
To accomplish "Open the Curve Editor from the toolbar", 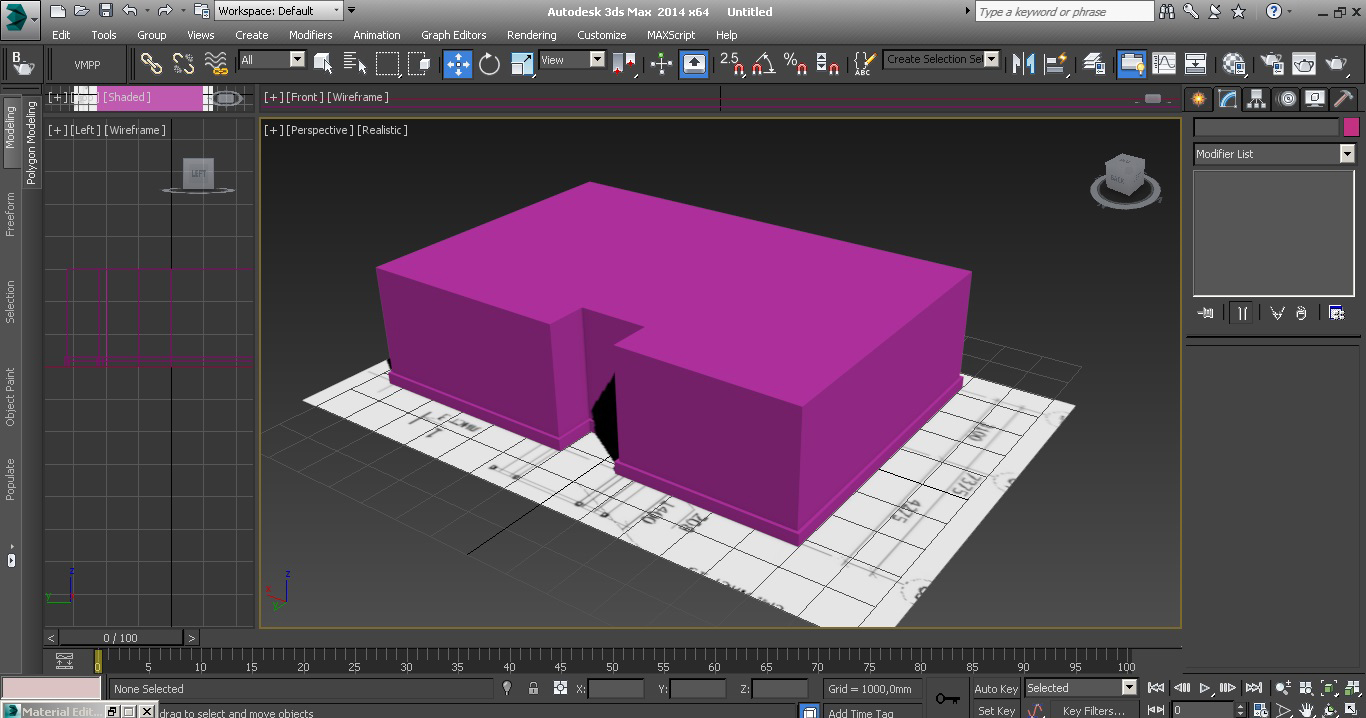I will [x=1164, y=64].
